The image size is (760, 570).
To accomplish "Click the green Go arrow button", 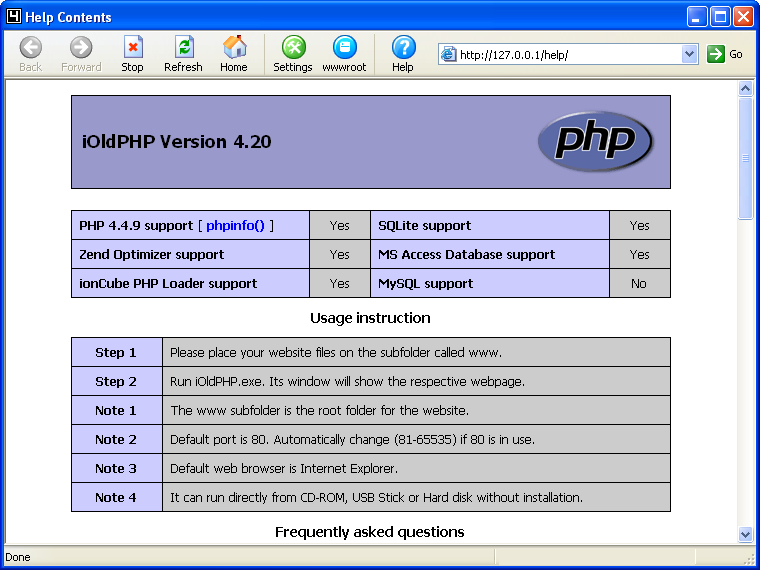I will pyautogui.click(x=715, y=54).
